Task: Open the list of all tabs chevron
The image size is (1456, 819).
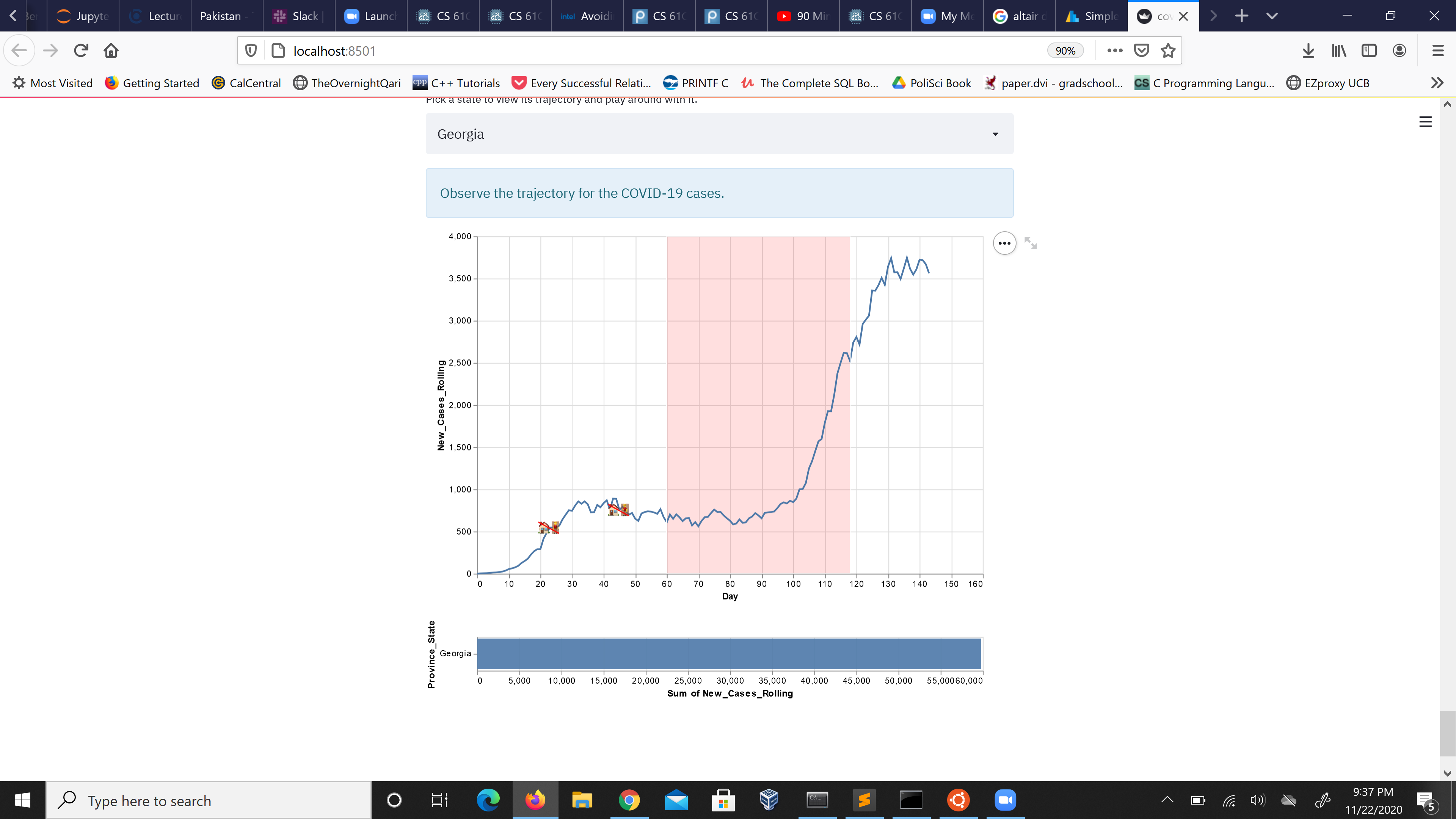Action: 1272,16
